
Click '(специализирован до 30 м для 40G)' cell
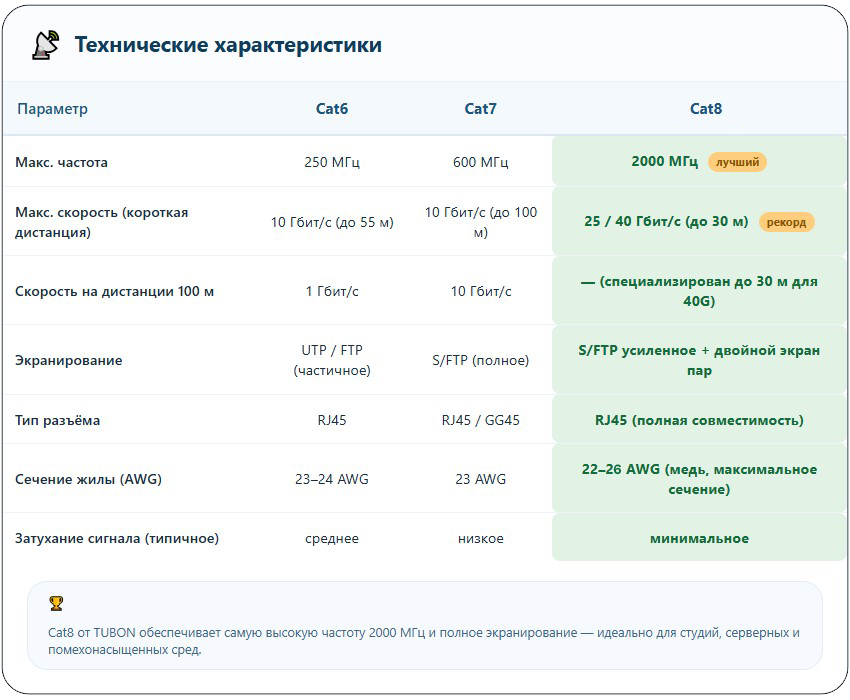pyautogui.click(x=699, y=291)
